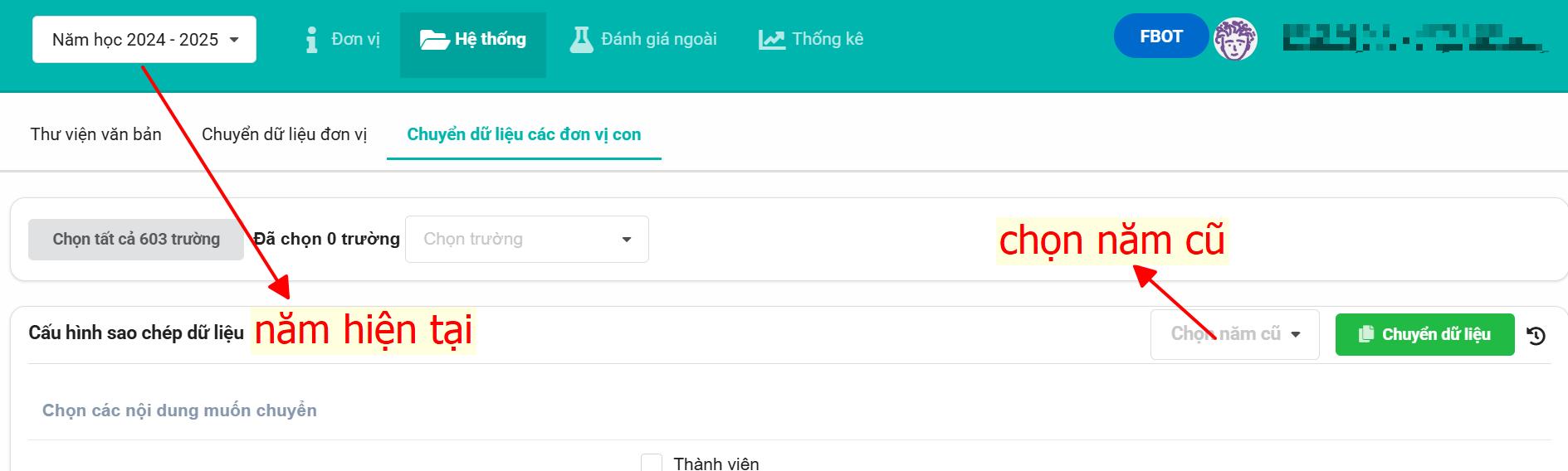This screenshot has width=1568, height=471.
Task: Click the Thống kê chart icon
Action: coord(771,39)
